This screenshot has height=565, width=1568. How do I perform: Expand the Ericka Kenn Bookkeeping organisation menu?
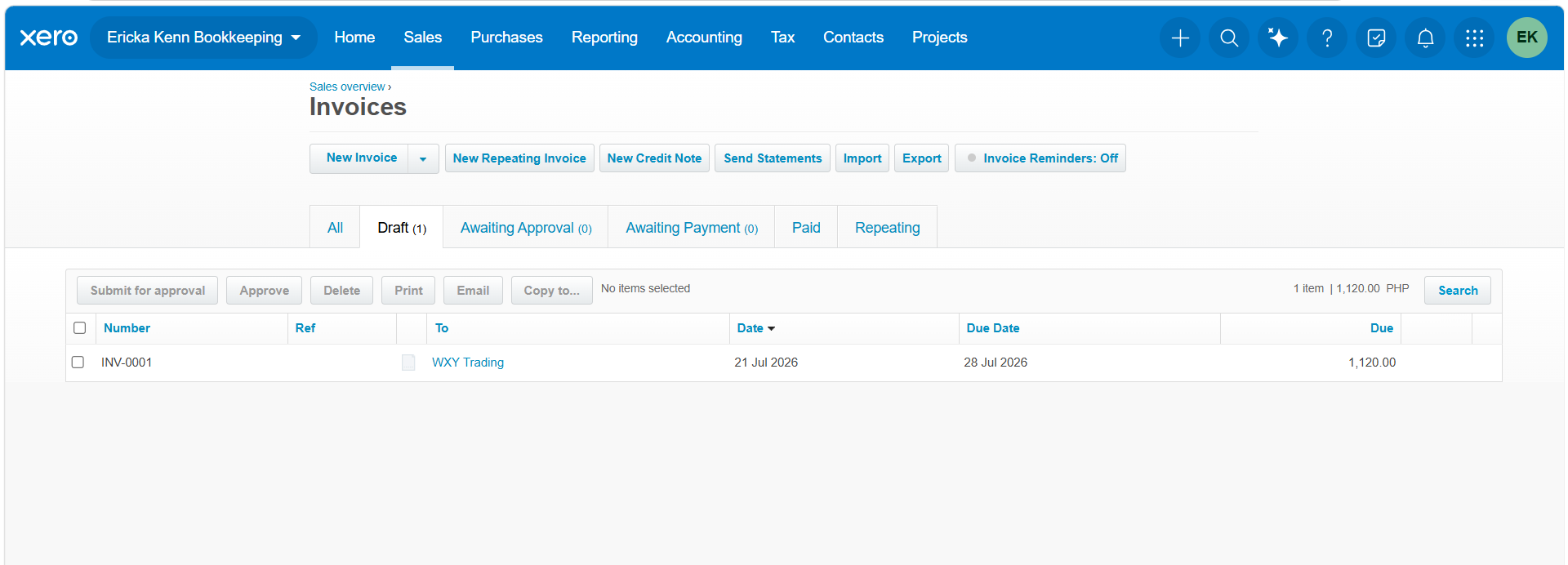(x=203, y=38)
